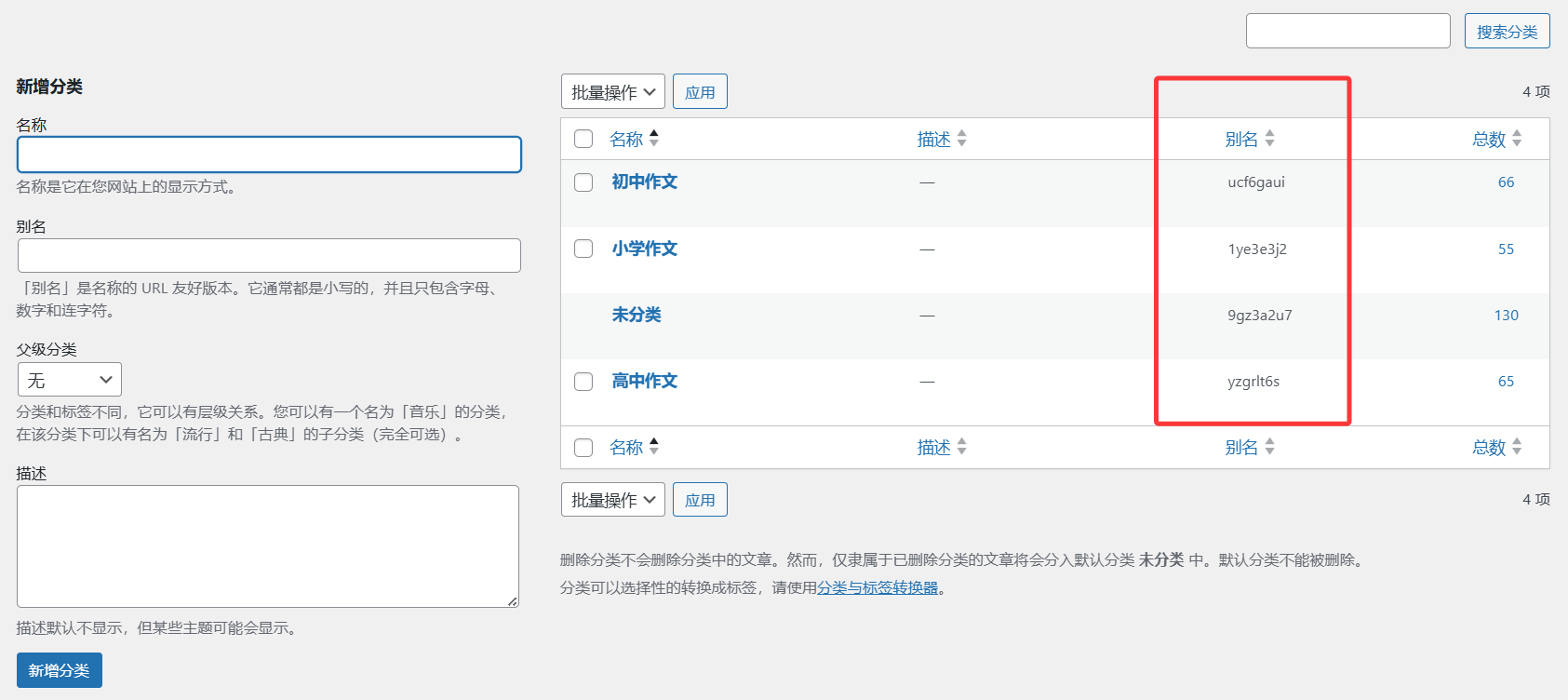Click the slug text yzgrlt6s
This screenshot has width=1568, height=700.
(x=1253, y=382)
